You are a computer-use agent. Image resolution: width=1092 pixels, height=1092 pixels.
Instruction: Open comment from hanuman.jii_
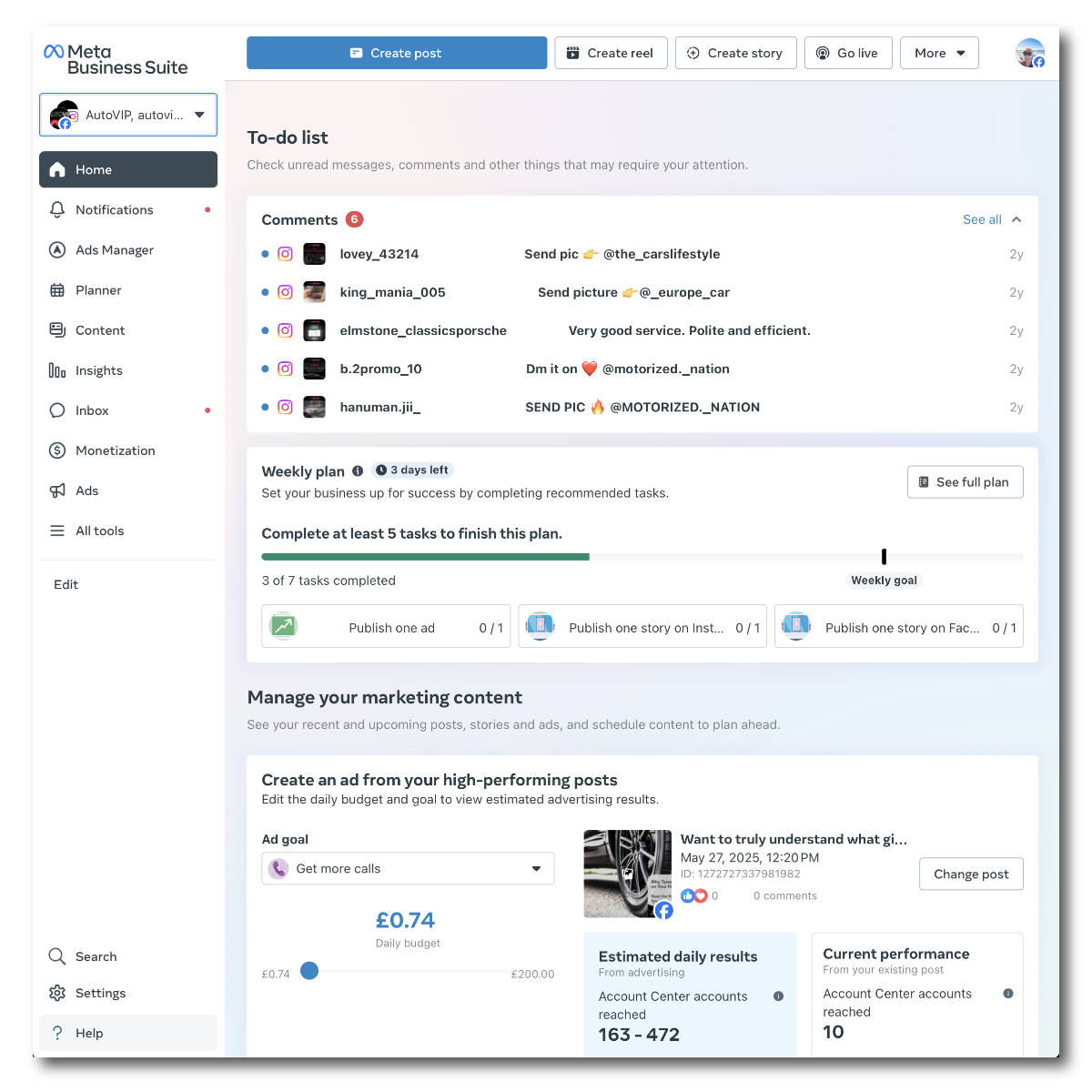[642, 407]
